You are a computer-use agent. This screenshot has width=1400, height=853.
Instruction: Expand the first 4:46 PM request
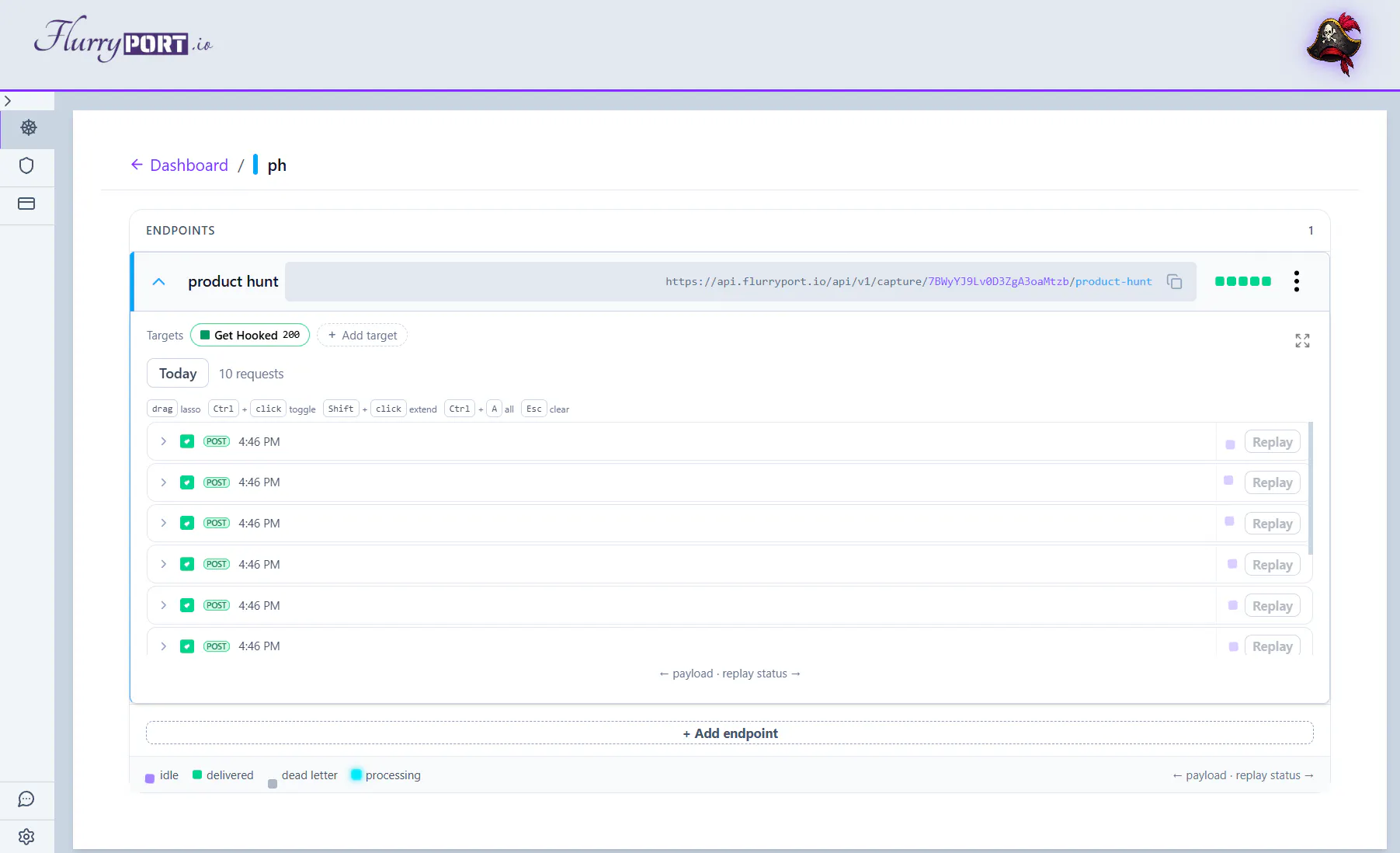click(x=163, y=441)
